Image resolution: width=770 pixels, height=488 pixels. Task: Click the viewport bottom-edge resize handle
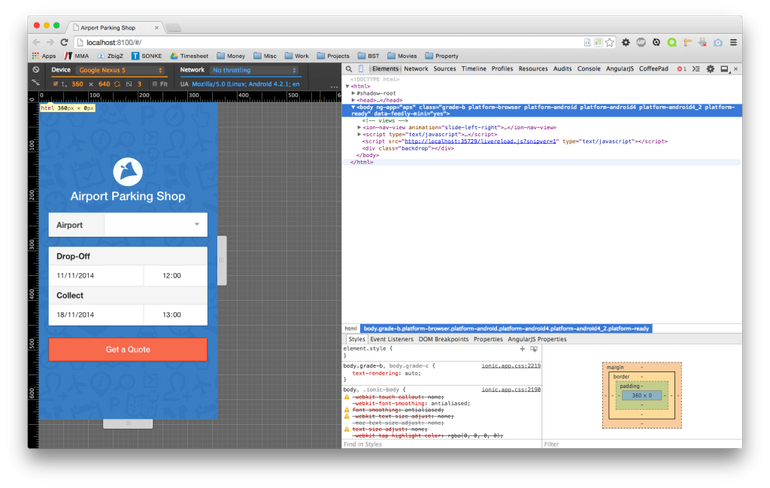click(128, 424)
